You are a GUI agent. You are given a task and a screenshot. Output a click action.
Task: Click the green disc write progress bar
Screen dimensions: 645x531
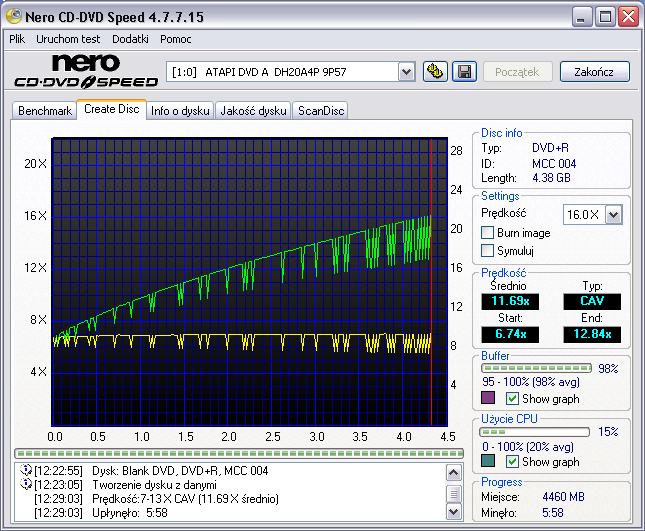point(239,453)
